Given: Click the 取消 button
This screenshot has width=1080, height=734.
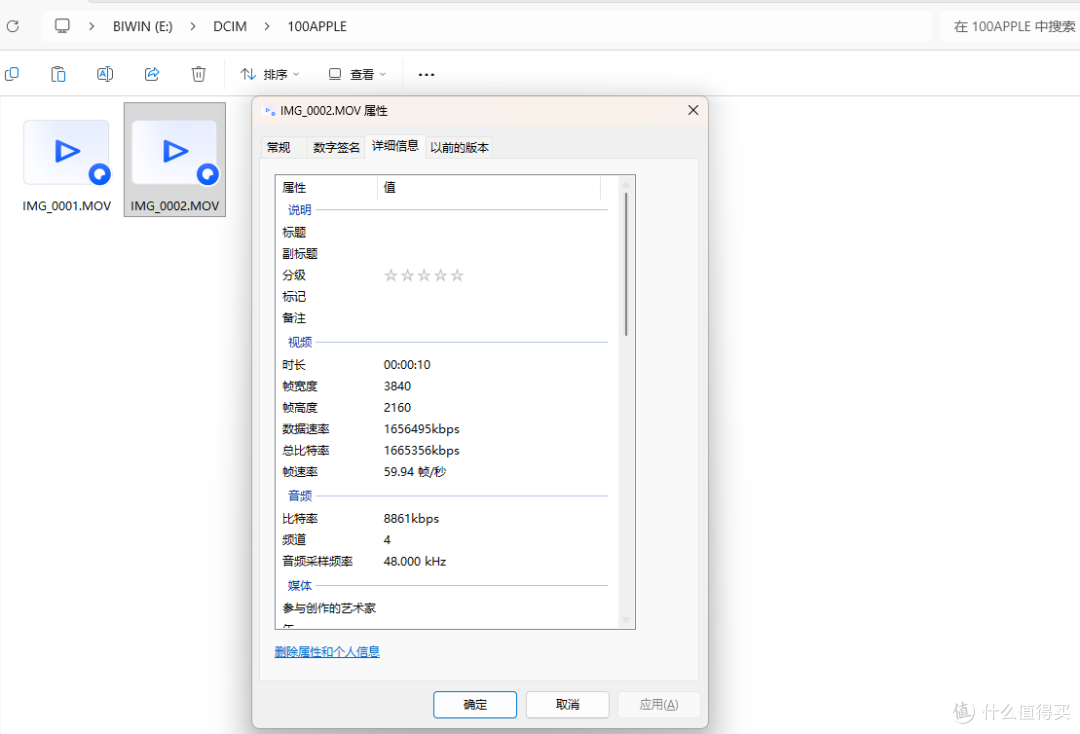Looking at the screenshot, I should click(x=568, y=704).
